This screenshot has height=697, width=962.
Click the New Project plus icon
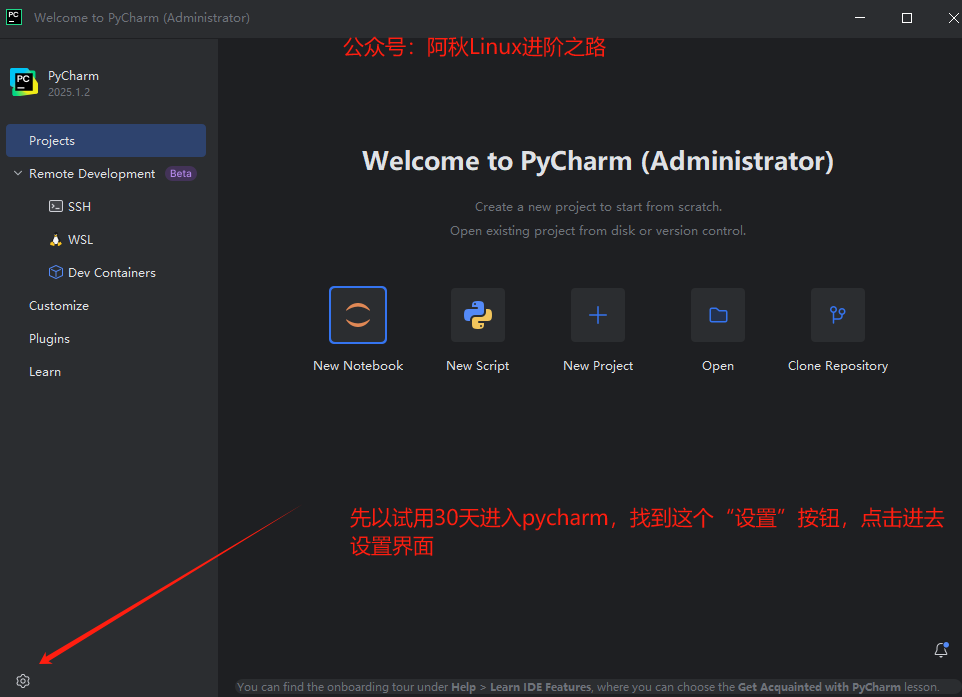598,315
